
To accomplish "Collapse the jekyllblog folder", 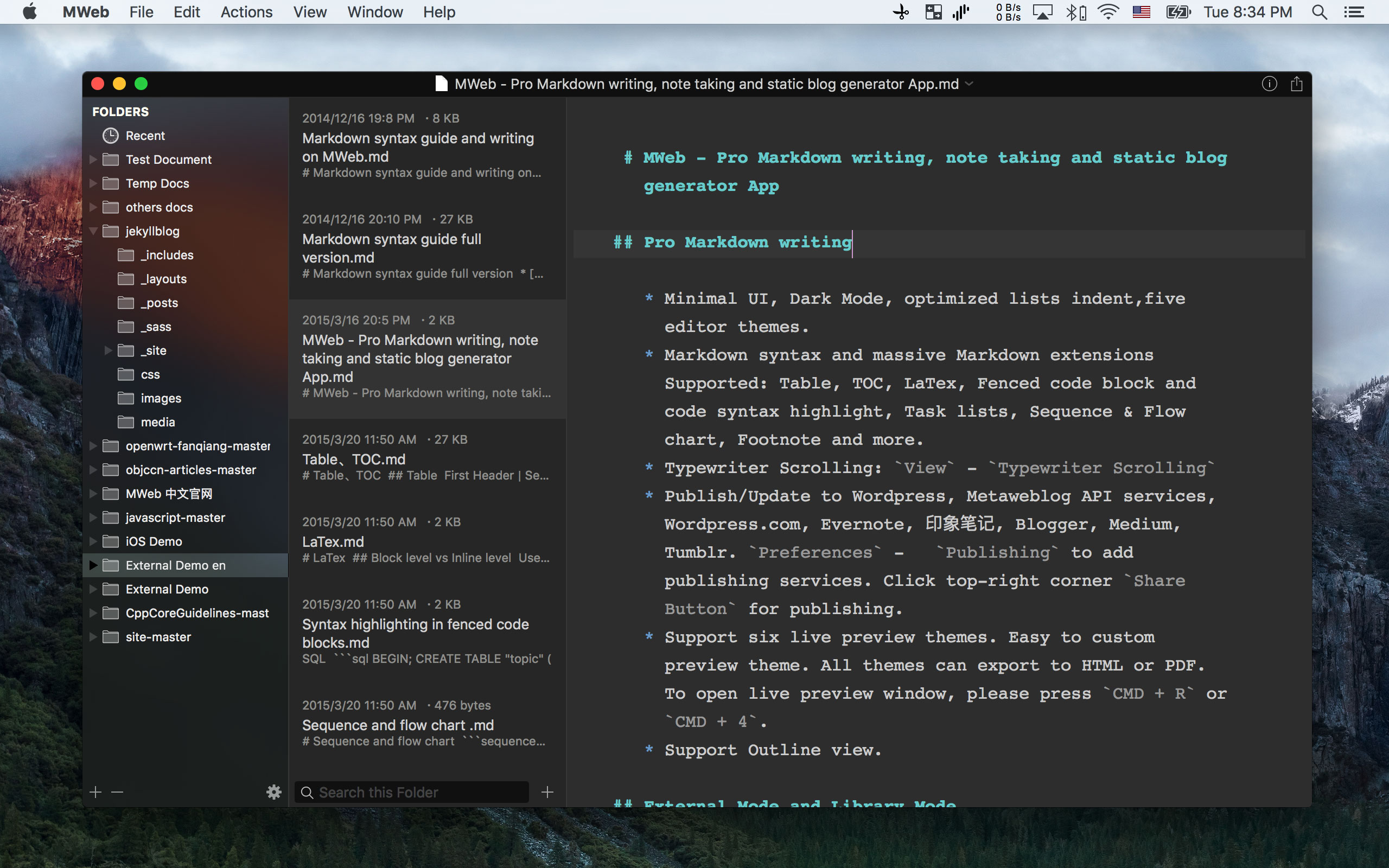I will coord(93,231).
